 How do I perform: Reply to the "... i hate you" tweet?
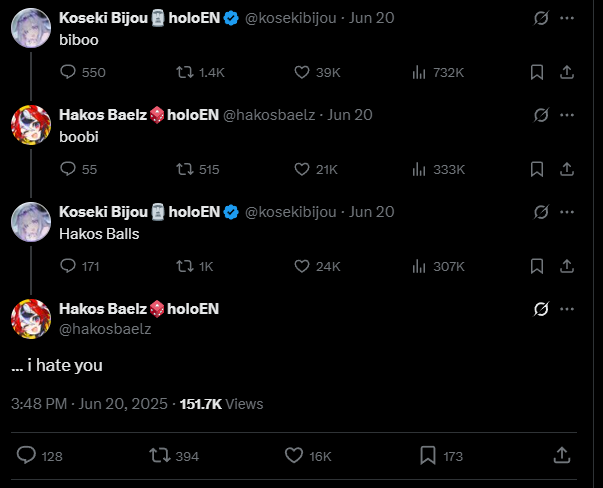click(x=27, y=455)
